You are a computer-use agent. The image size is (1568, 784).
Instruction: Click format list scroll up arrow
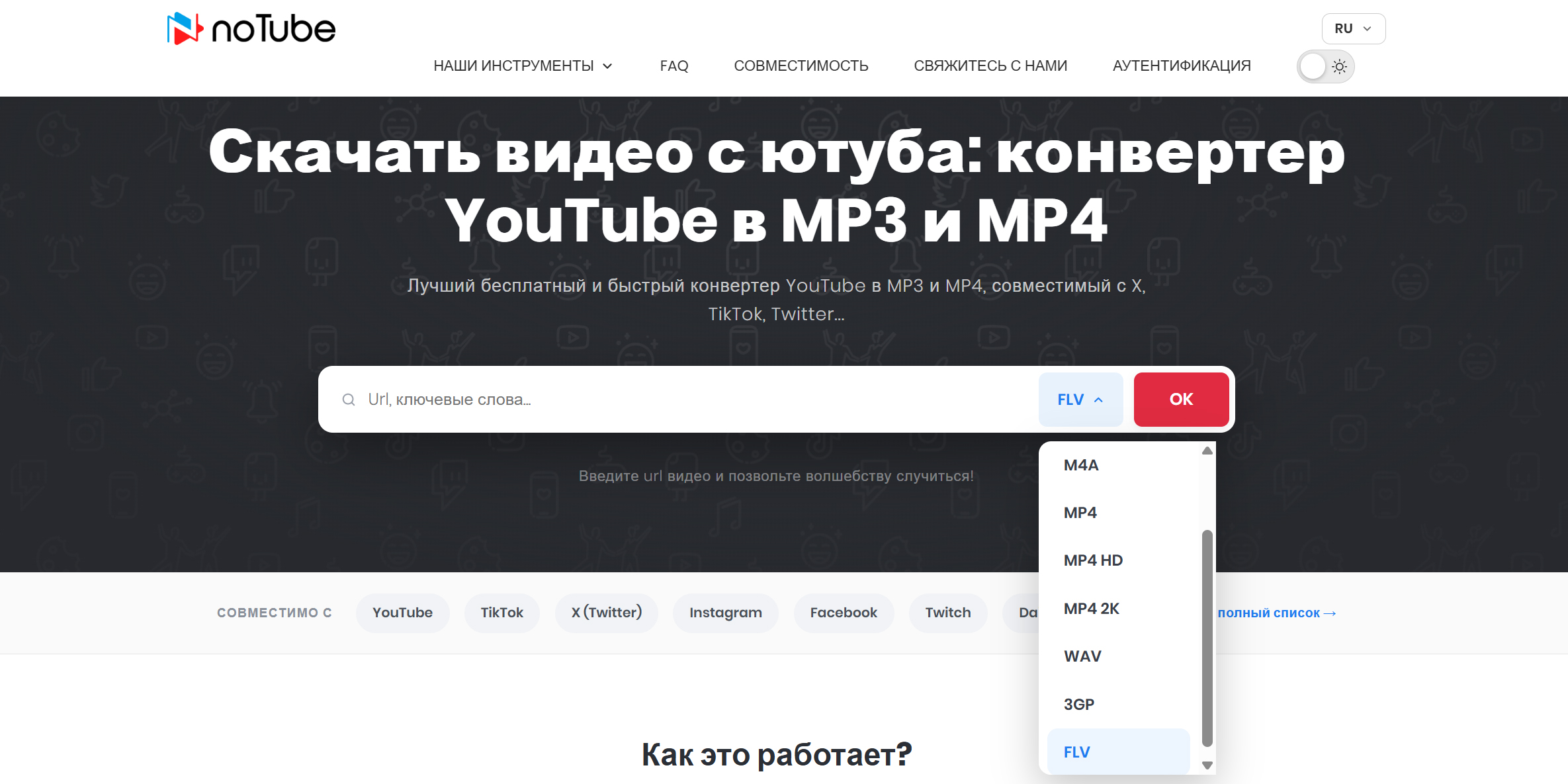point(1207,451)
